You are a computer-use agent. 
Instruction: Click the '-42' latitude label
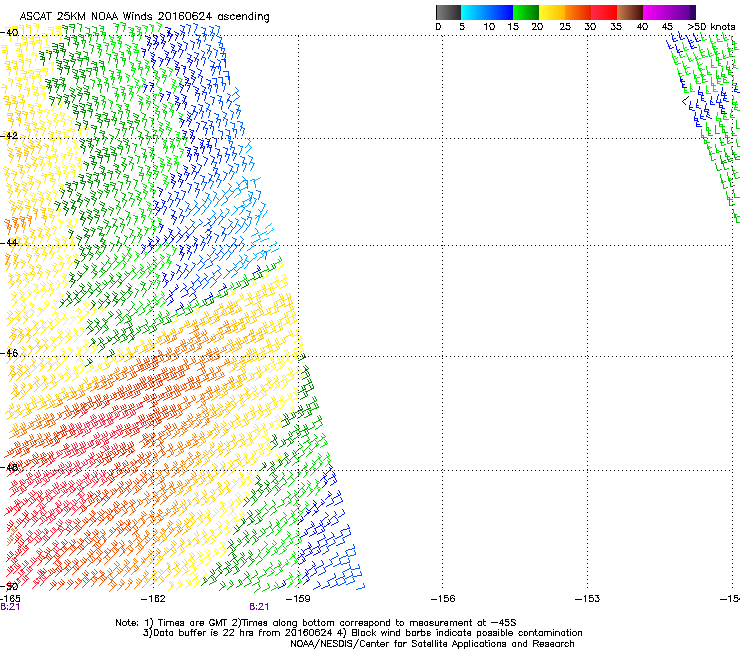[9, 135]
